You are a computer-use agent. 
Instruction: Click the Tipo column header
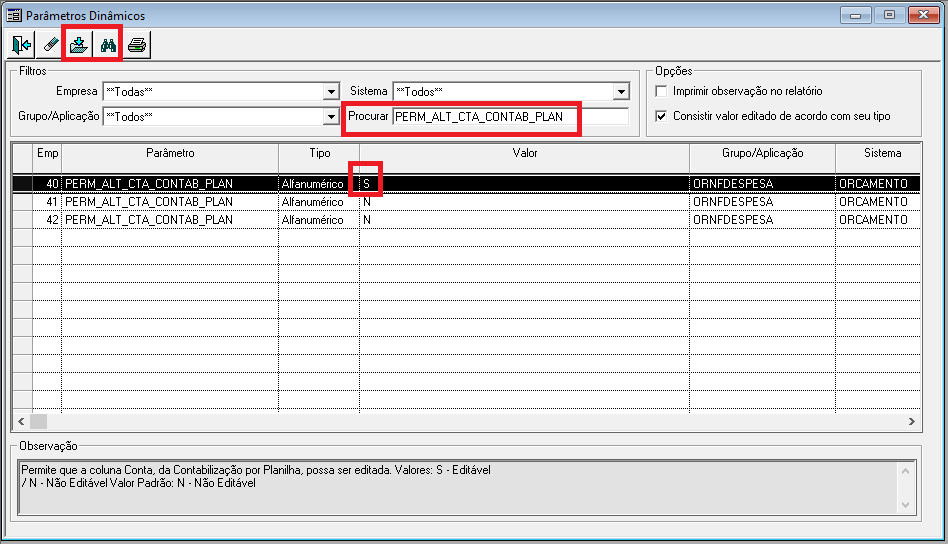pos(319,159)
